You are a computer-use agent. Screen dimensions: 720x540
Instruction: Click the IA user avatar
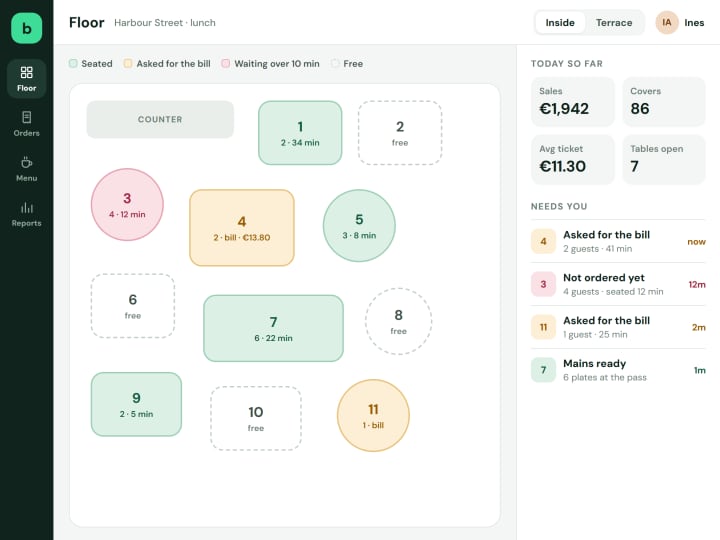click(667, 22)
